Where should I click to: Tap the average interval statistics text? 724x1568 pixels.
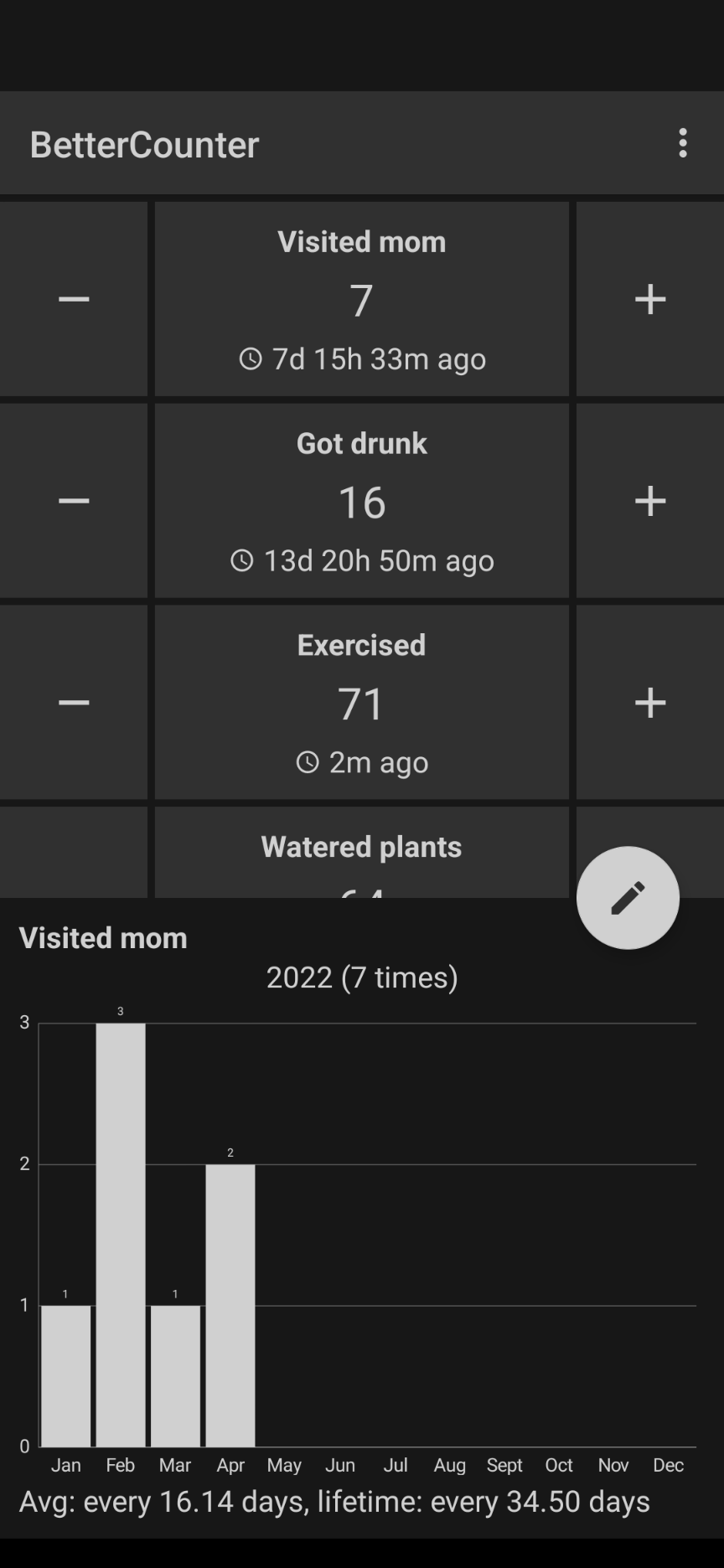click(x=334, y=1501)
